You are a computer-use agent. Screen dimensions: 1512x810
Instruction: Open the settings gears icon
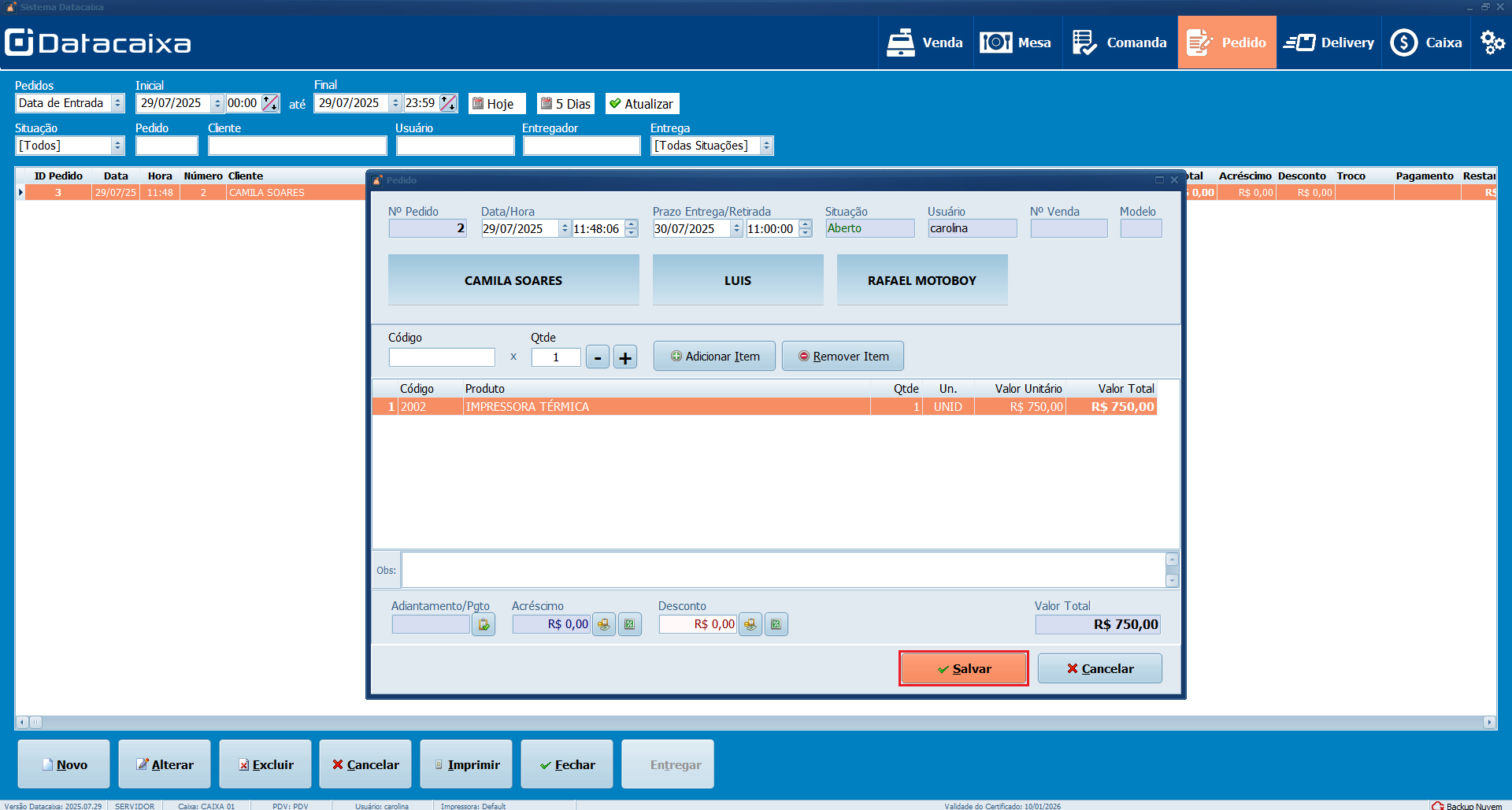1492,43
